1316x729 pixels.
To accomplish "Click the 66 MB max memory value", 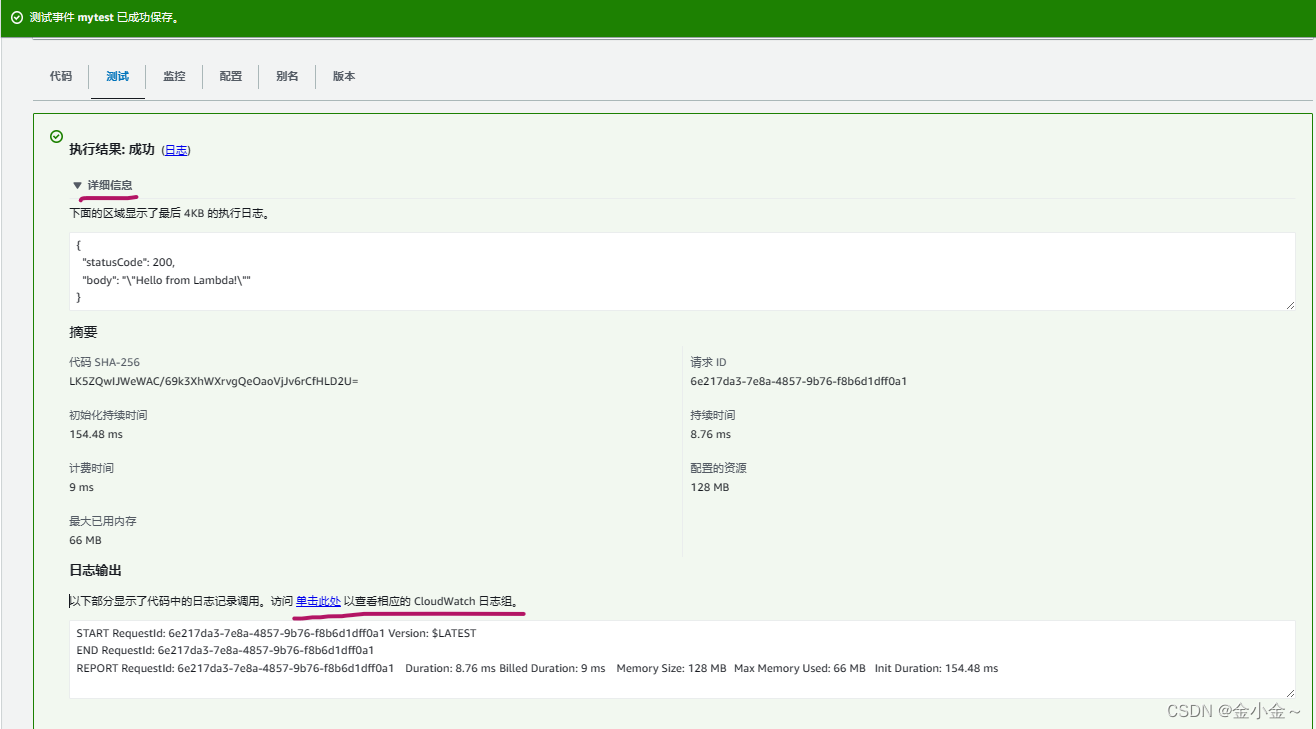I will pyautogui.click(x=85, y=540).
